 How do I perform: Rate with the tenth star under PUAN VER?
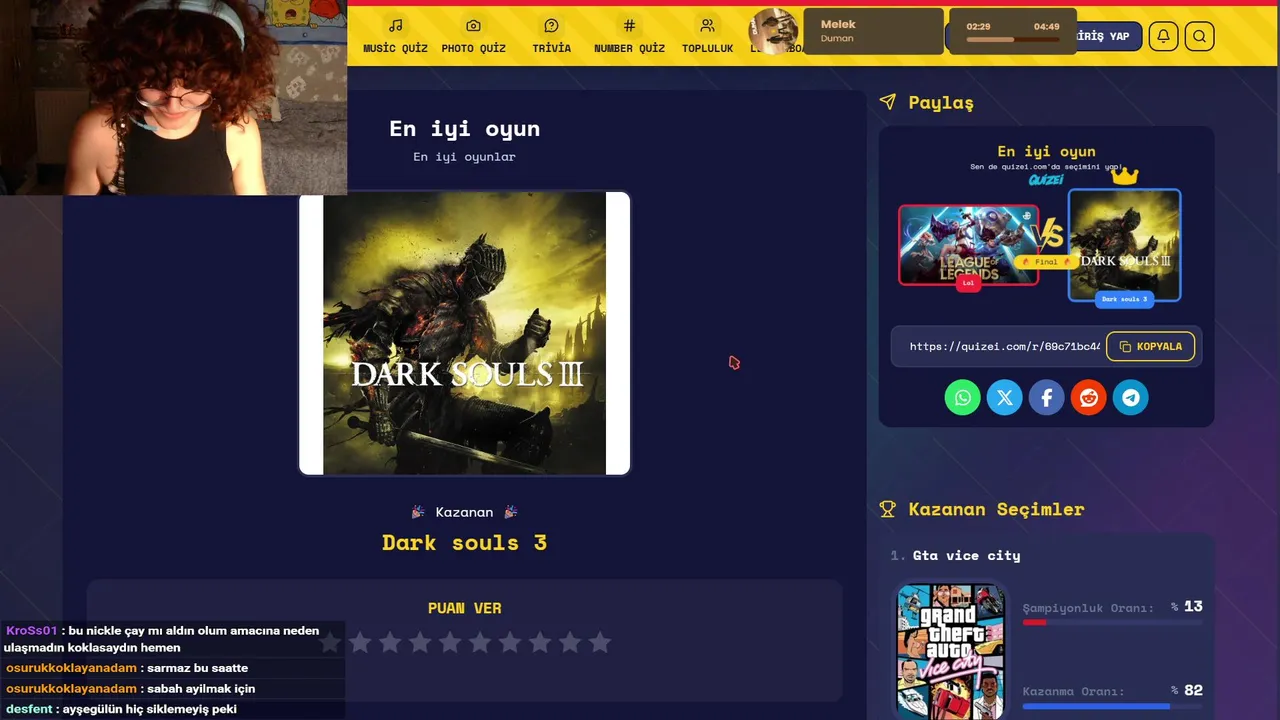[599, 642]
